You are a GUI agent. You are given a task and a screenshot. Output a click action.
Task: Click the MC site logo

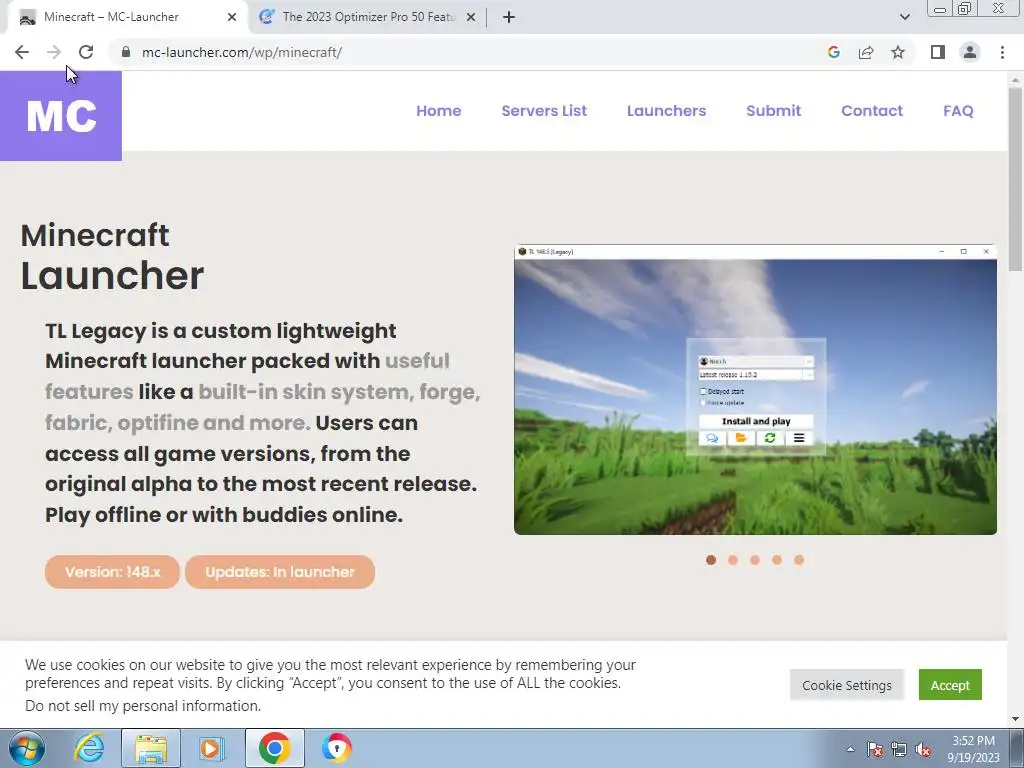61,116
